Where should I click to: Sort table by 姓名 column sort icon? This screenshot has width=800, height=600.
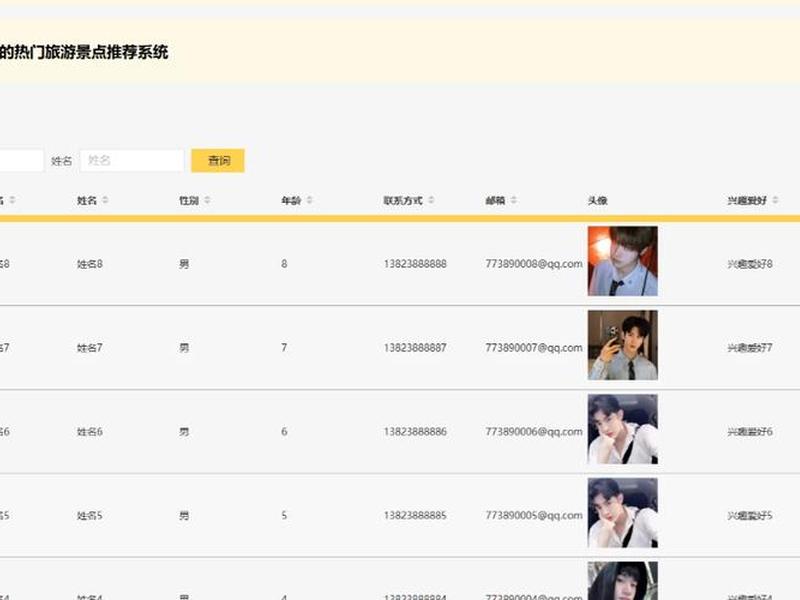pos(105,200)
